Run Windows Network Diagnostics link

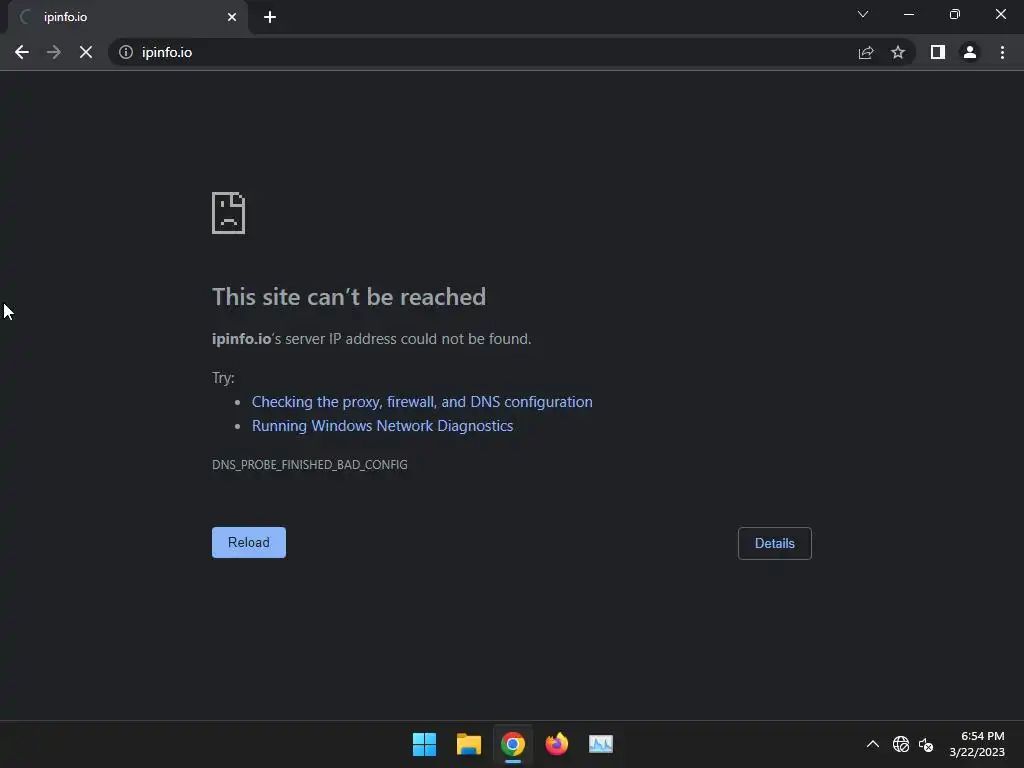[382, 426]
